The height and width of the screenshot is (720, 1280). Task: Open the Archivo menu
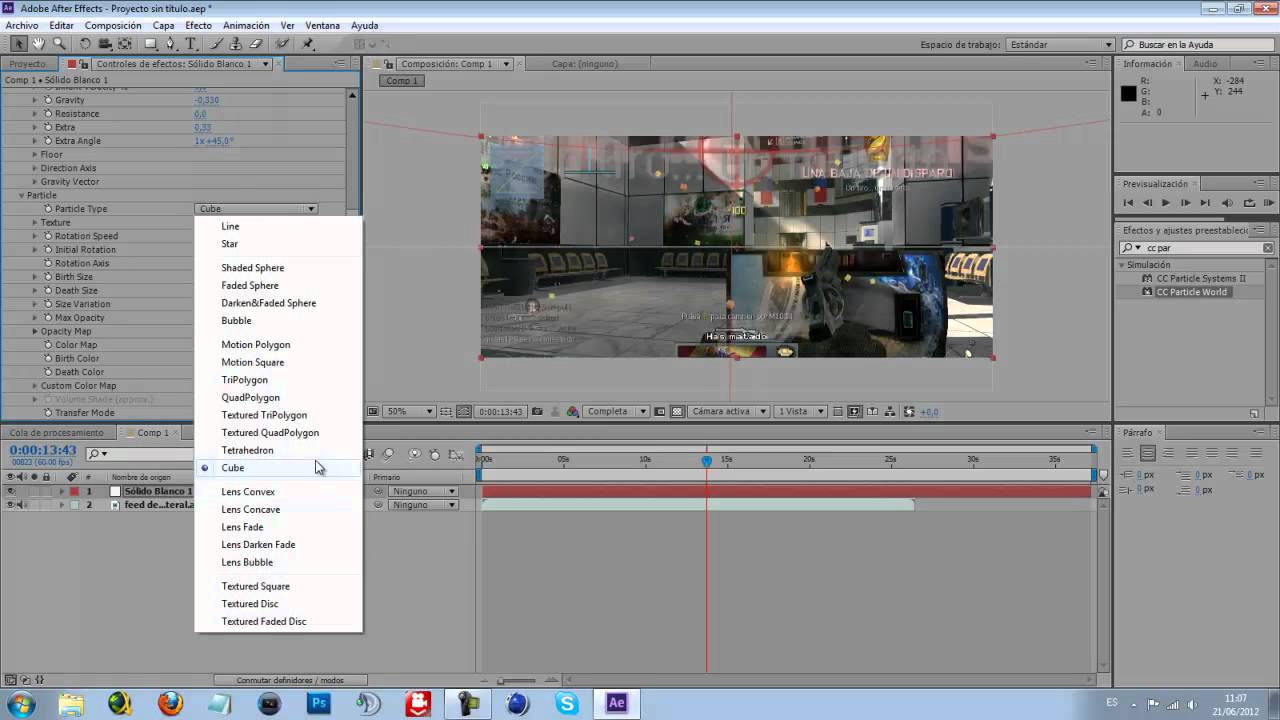(22, 25)
